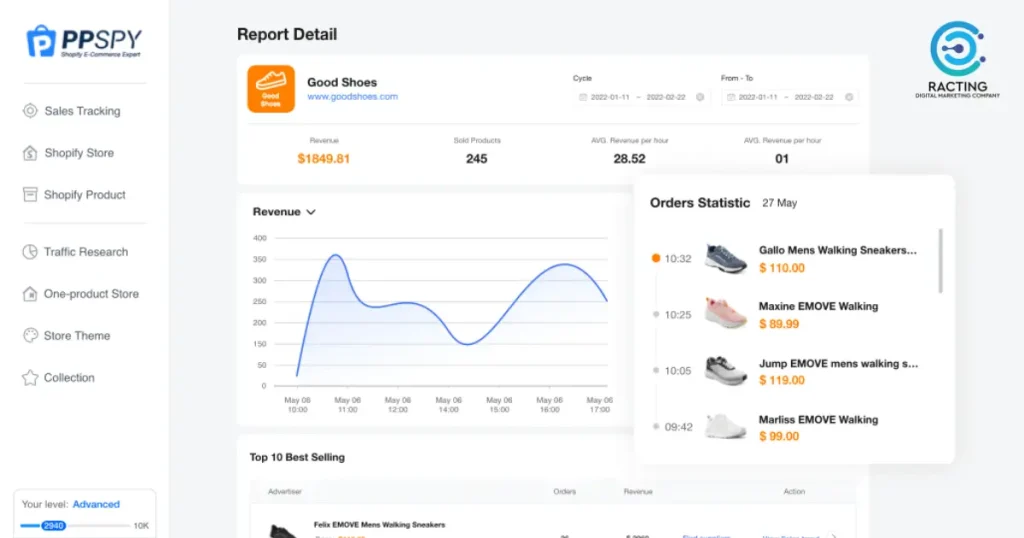
Task: Click white Marliss EMOVE Walking thumbnail
Action: [x=726, y=427]
